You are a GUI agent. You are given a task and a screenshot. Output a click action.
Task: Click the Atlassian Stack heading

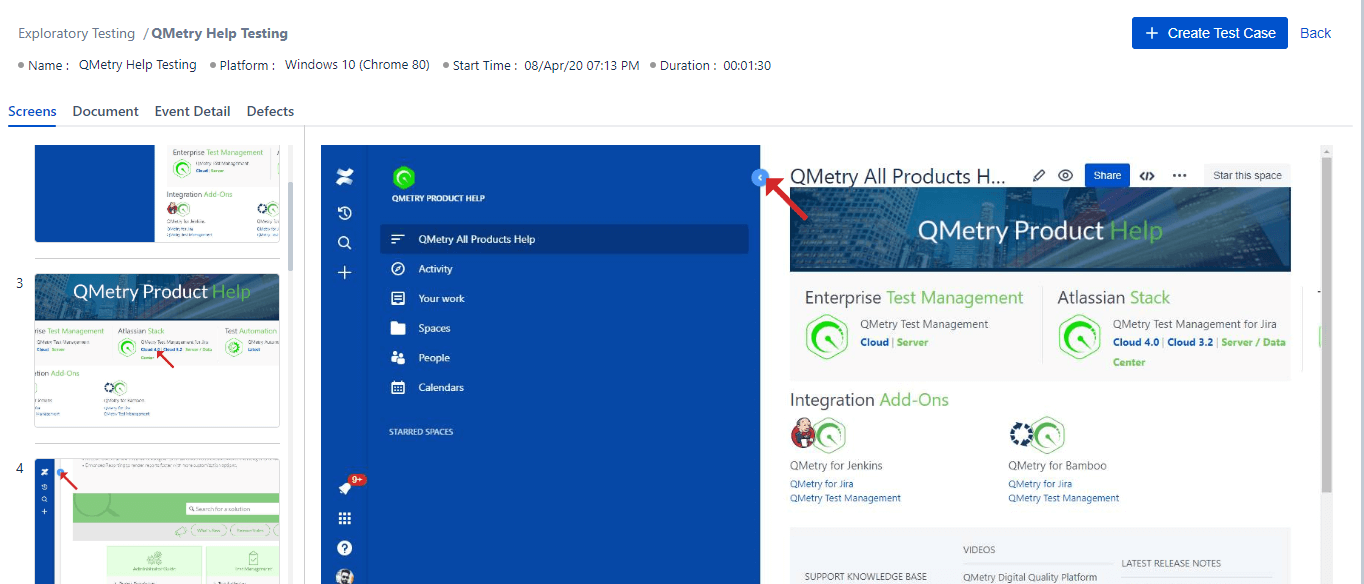click(1114, 298)
